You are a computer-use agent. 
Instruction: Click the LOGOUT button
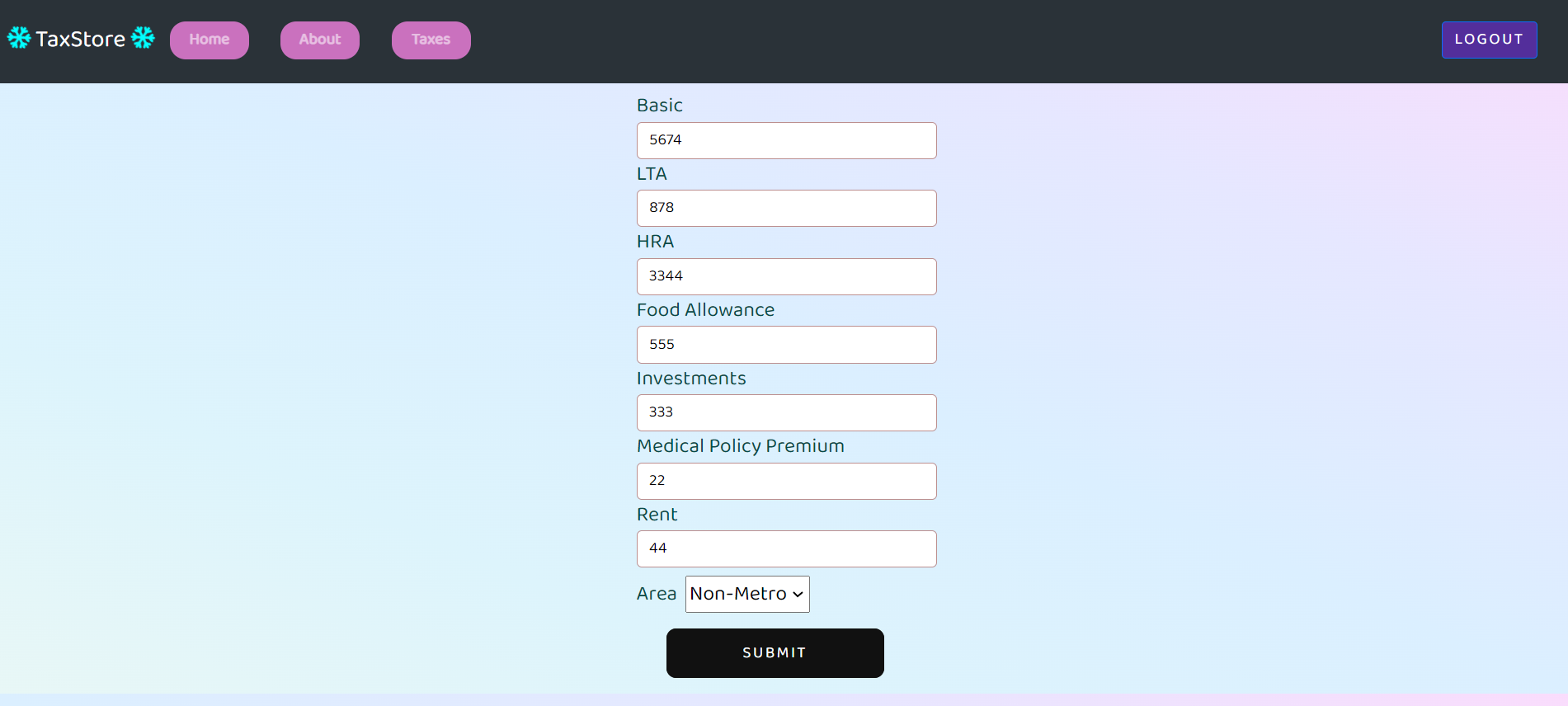click(1488, 39)
